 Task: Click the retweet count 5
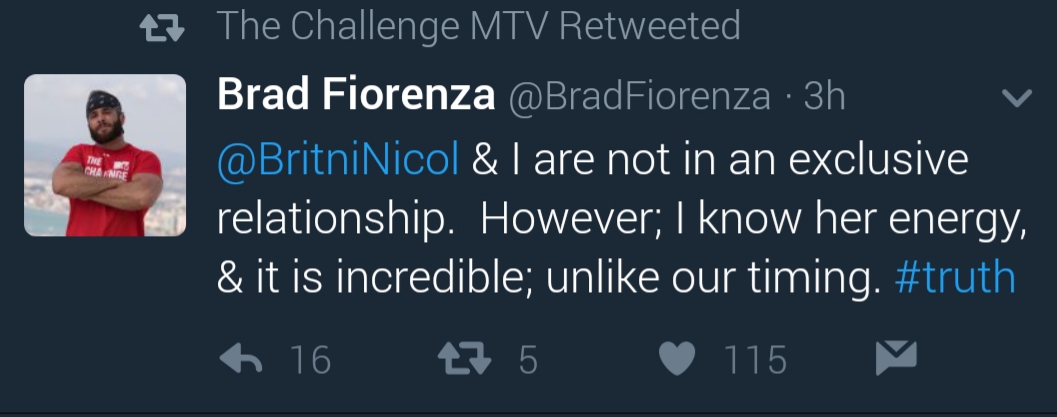click(x=528, y=359)
